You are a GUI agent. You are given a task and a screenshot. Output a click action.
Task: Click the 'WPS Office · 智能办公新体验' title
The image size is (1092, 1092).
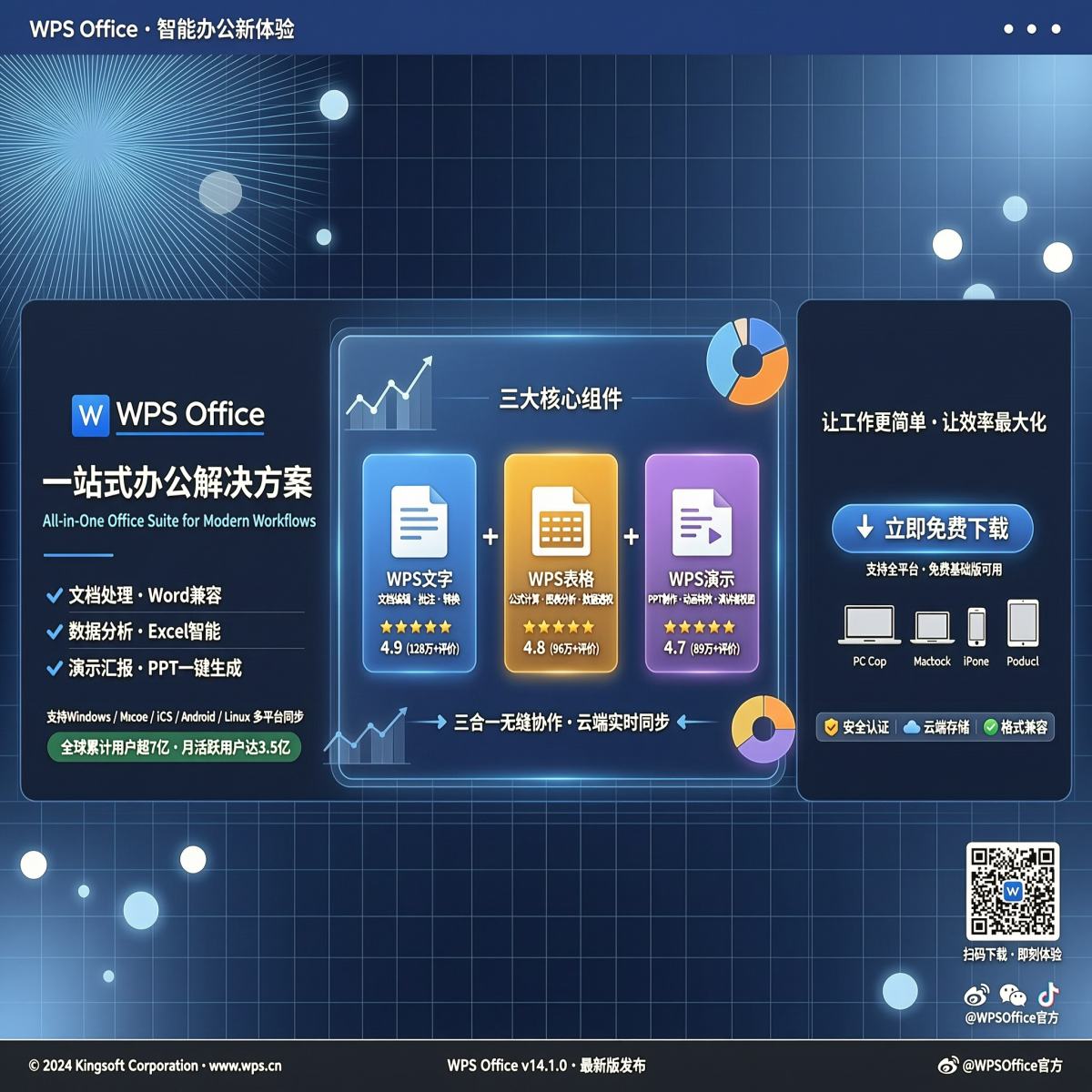[162, 29]
